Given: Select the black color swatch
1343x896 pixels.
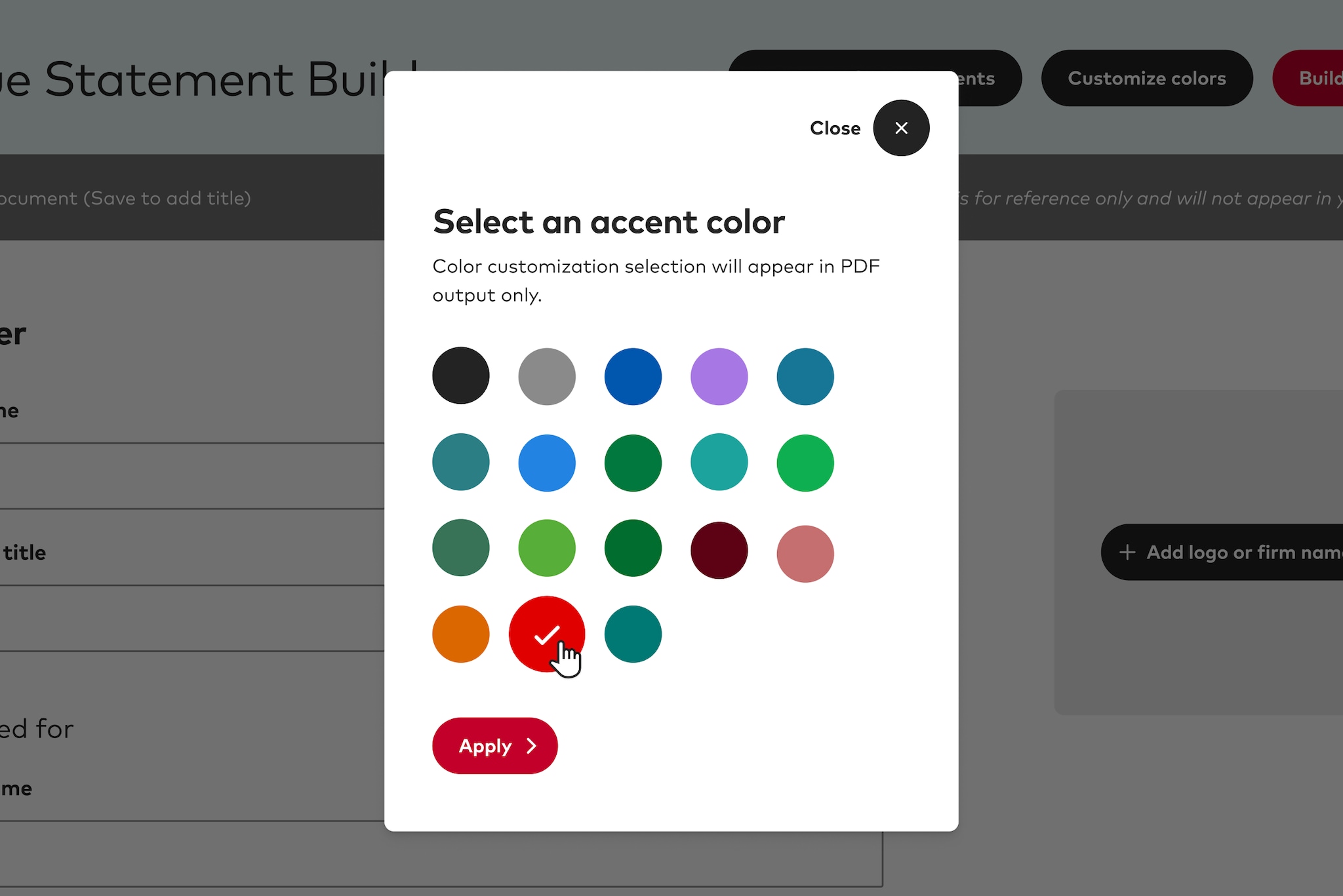Looking at the screenshot, I should [460, 376].
